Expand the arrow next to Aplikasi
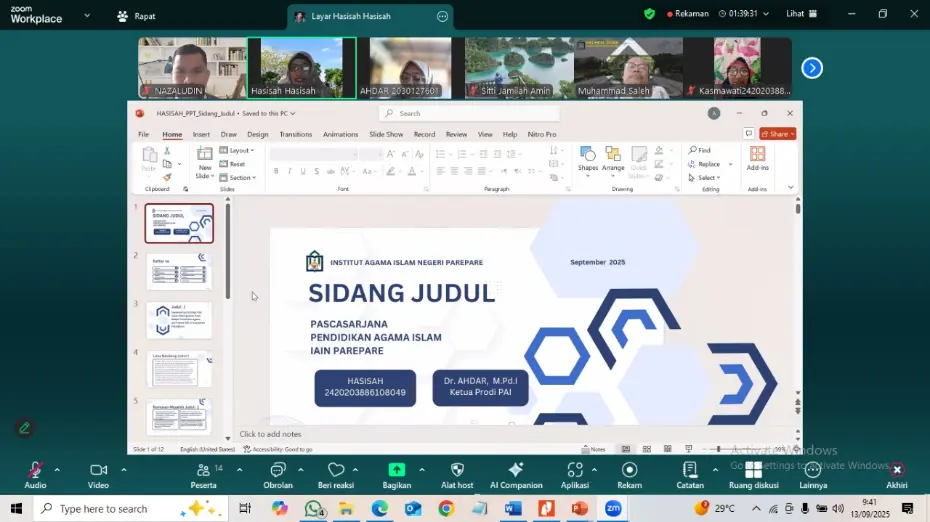 tap(594, 470)
